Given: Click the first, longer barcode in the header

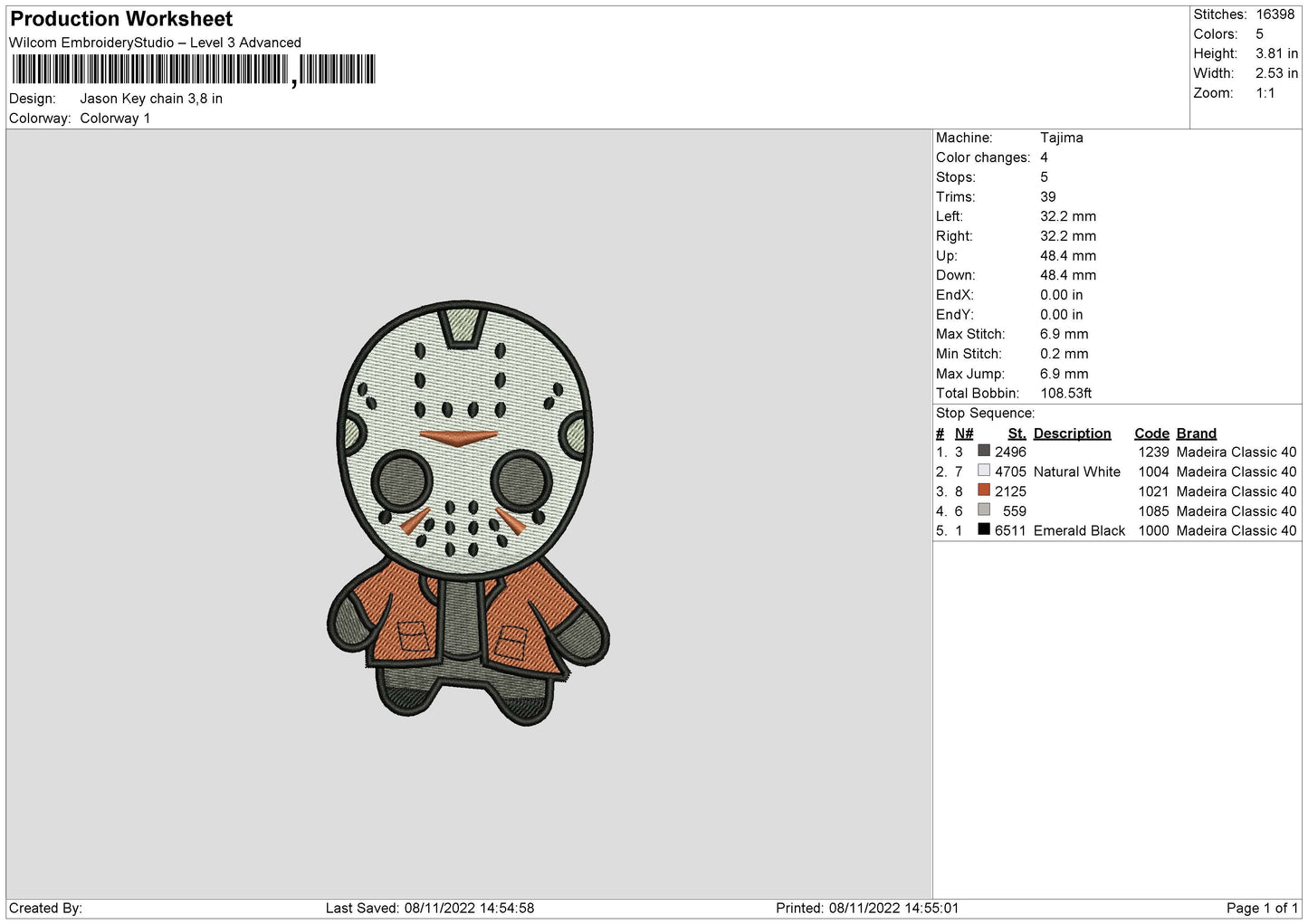Looking at the screenshot, I should pyautogui.click(x=150, y=70).
